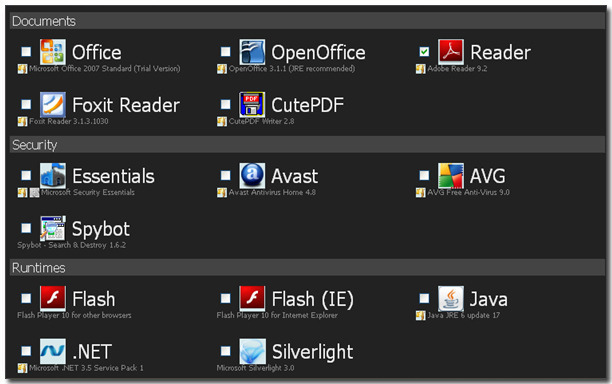Click the AVG colorful icon
The height and width of the screenshot is (384, 612).
click(451, 176)
